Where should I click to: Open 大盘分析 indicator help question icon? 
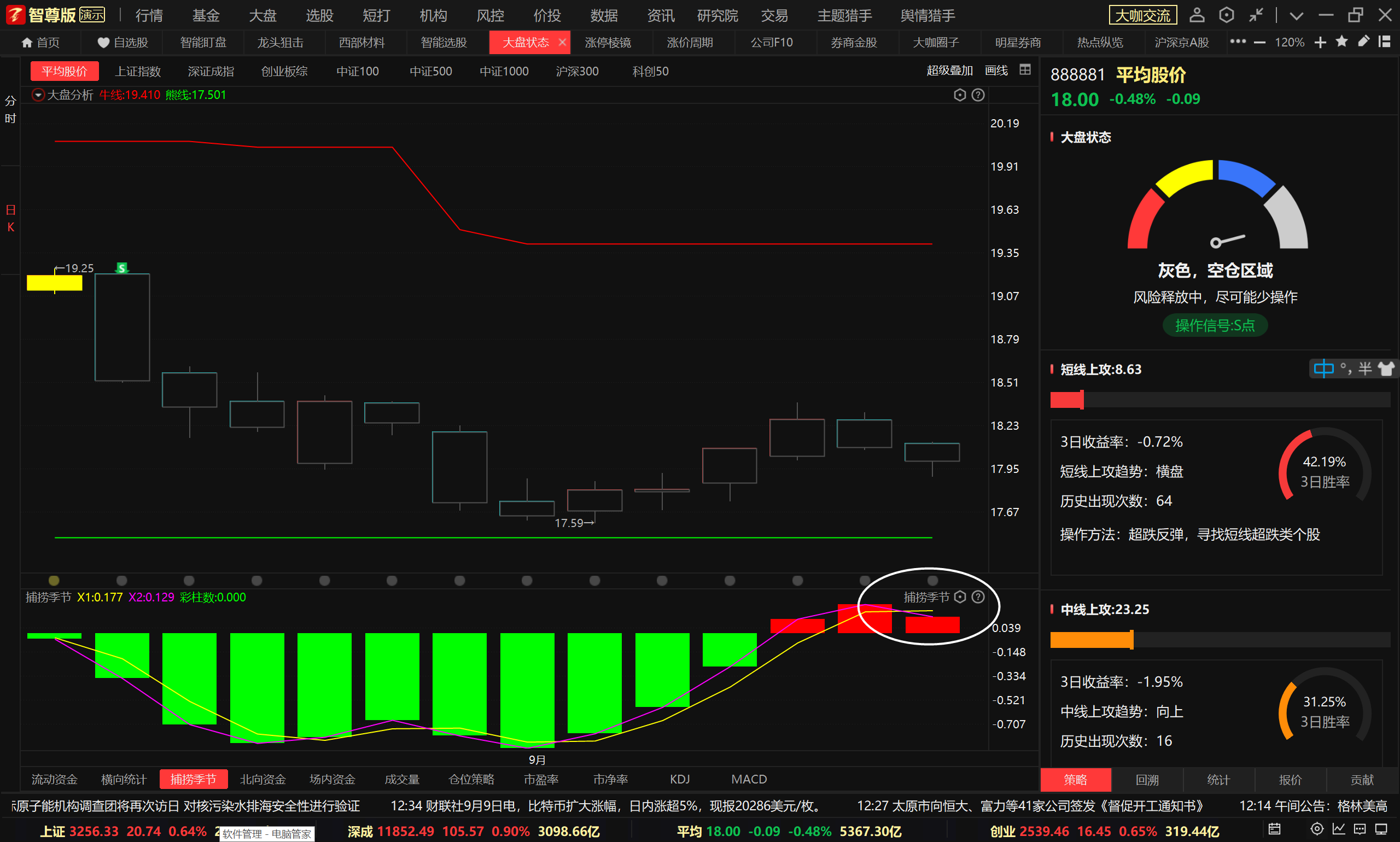[978, 95]
